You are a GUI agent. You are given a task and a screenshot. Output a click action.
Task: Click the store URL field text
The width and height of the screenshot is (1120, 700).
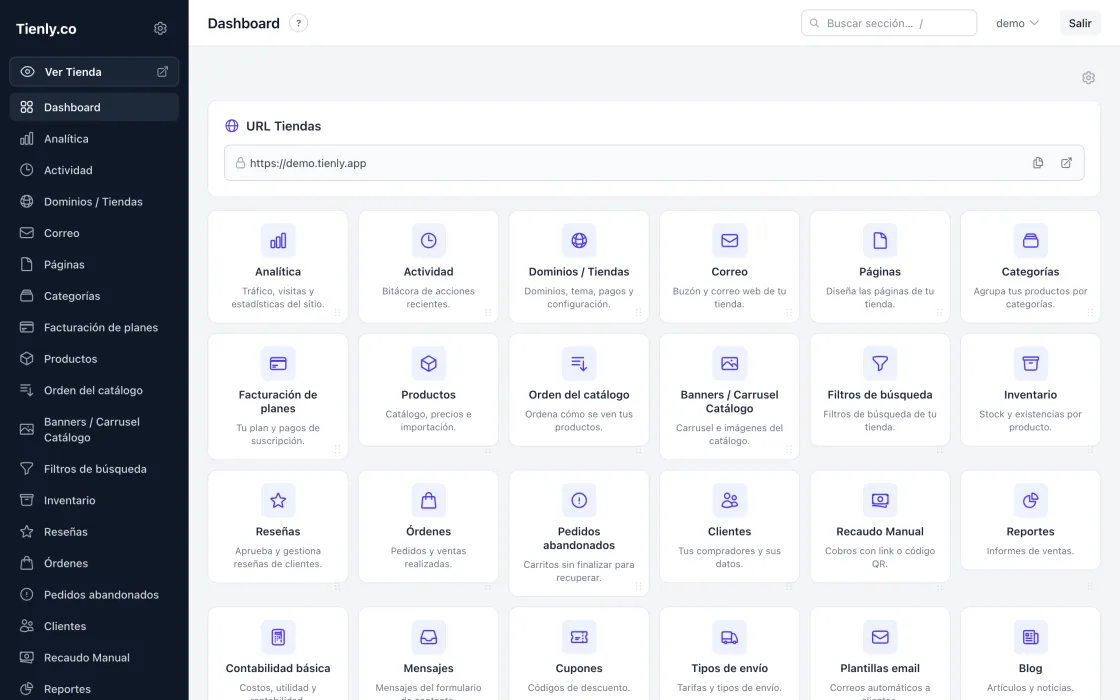[308, 163]
